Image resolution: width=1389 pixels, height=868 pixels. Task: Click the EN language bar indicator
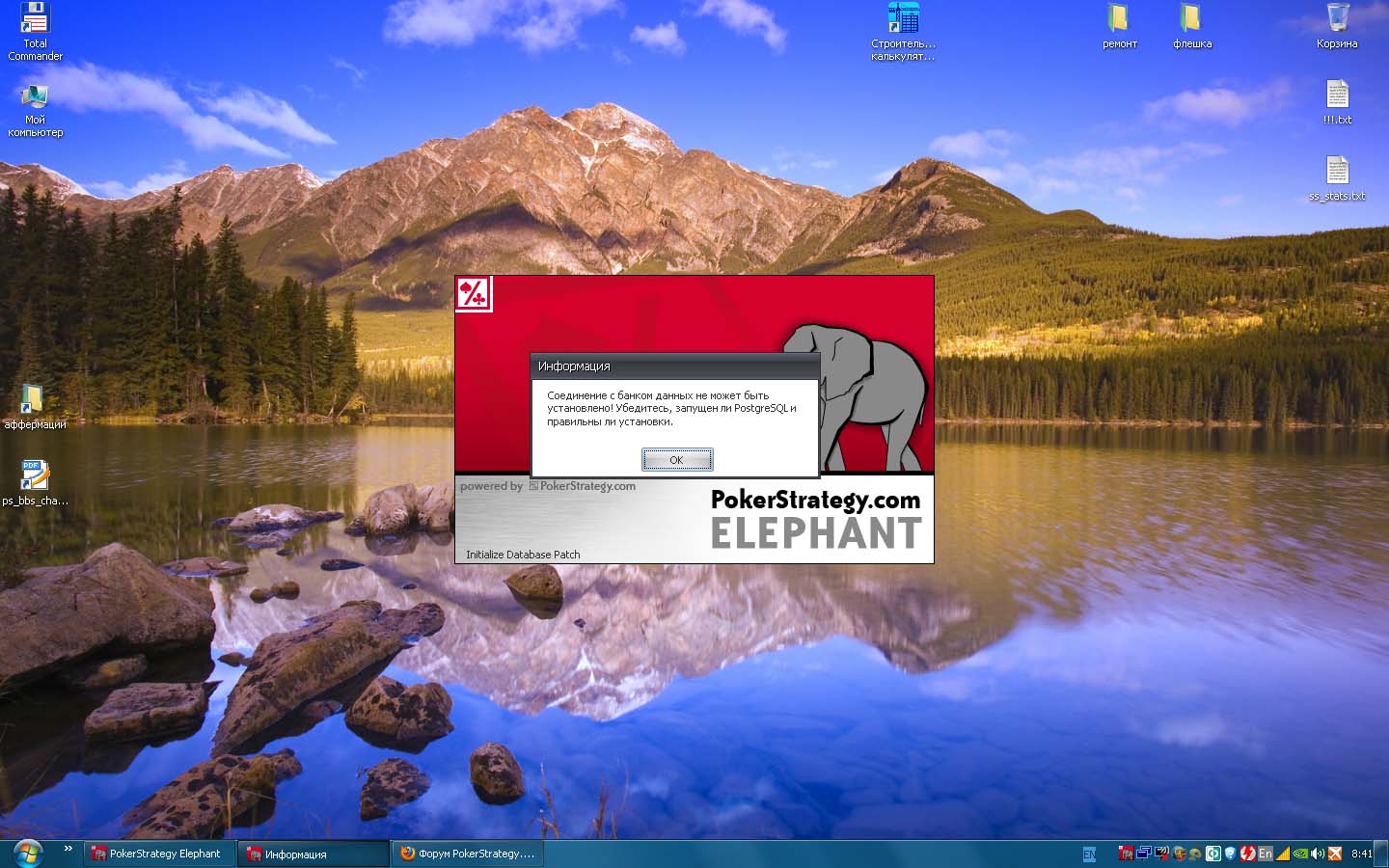[1090, 854]
